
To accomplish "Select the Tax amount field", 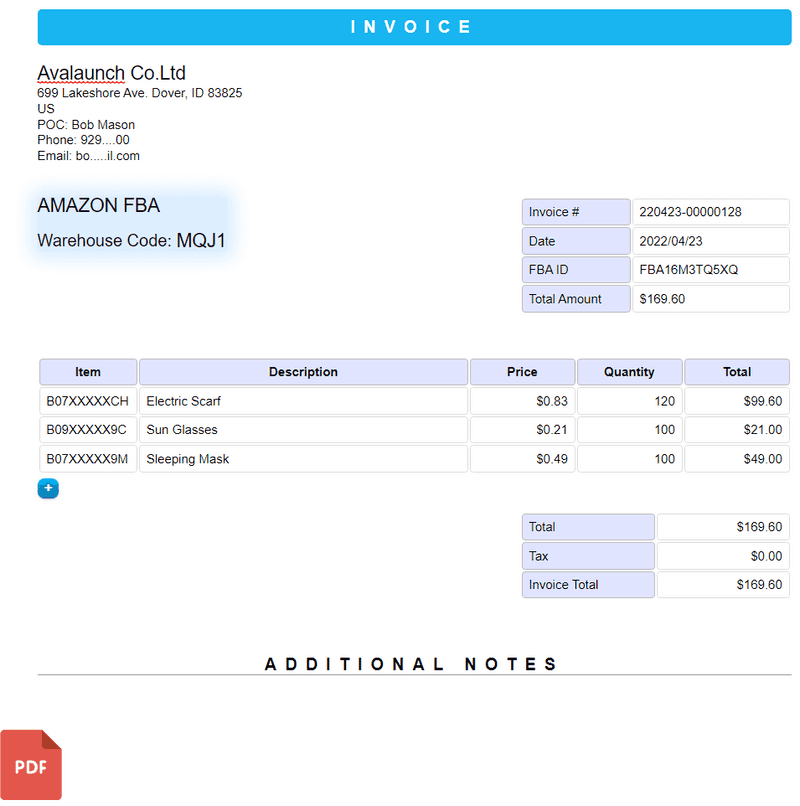I will (x=722, y=555).
